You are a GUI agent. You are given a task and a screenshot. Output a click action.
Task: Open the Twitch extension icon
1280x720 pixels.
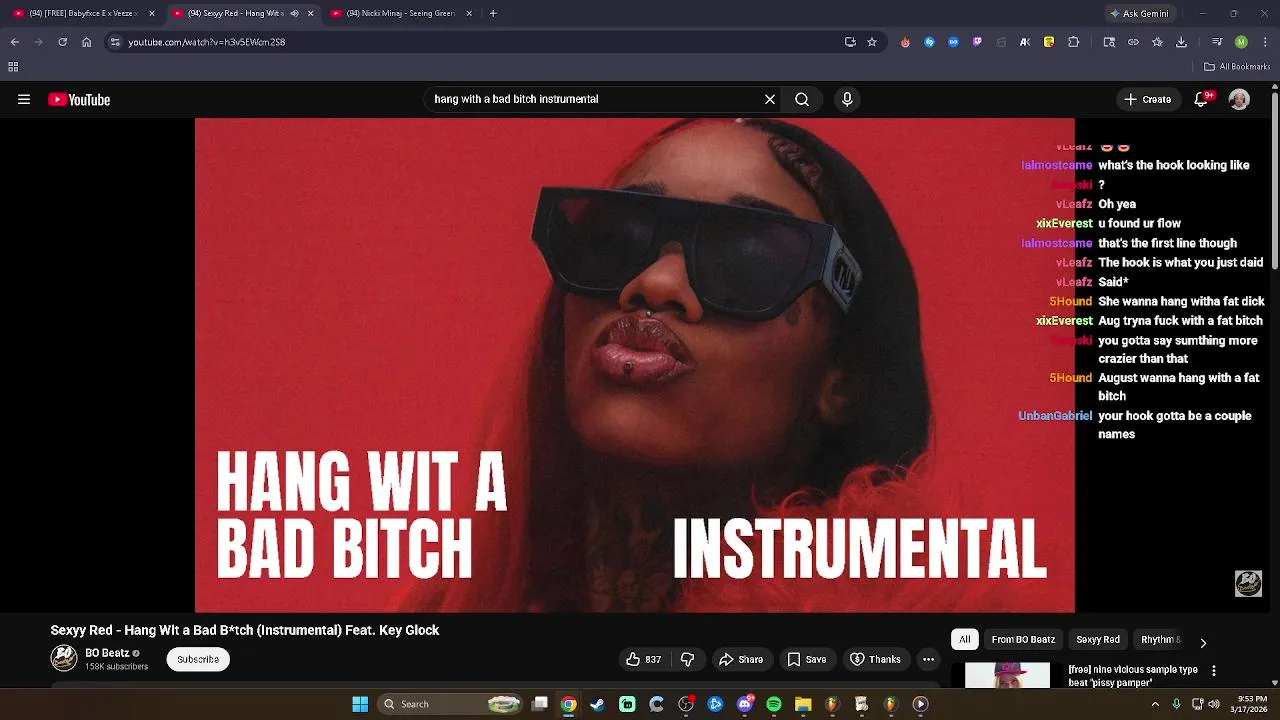pyautogui.click(x=977, y=42)
